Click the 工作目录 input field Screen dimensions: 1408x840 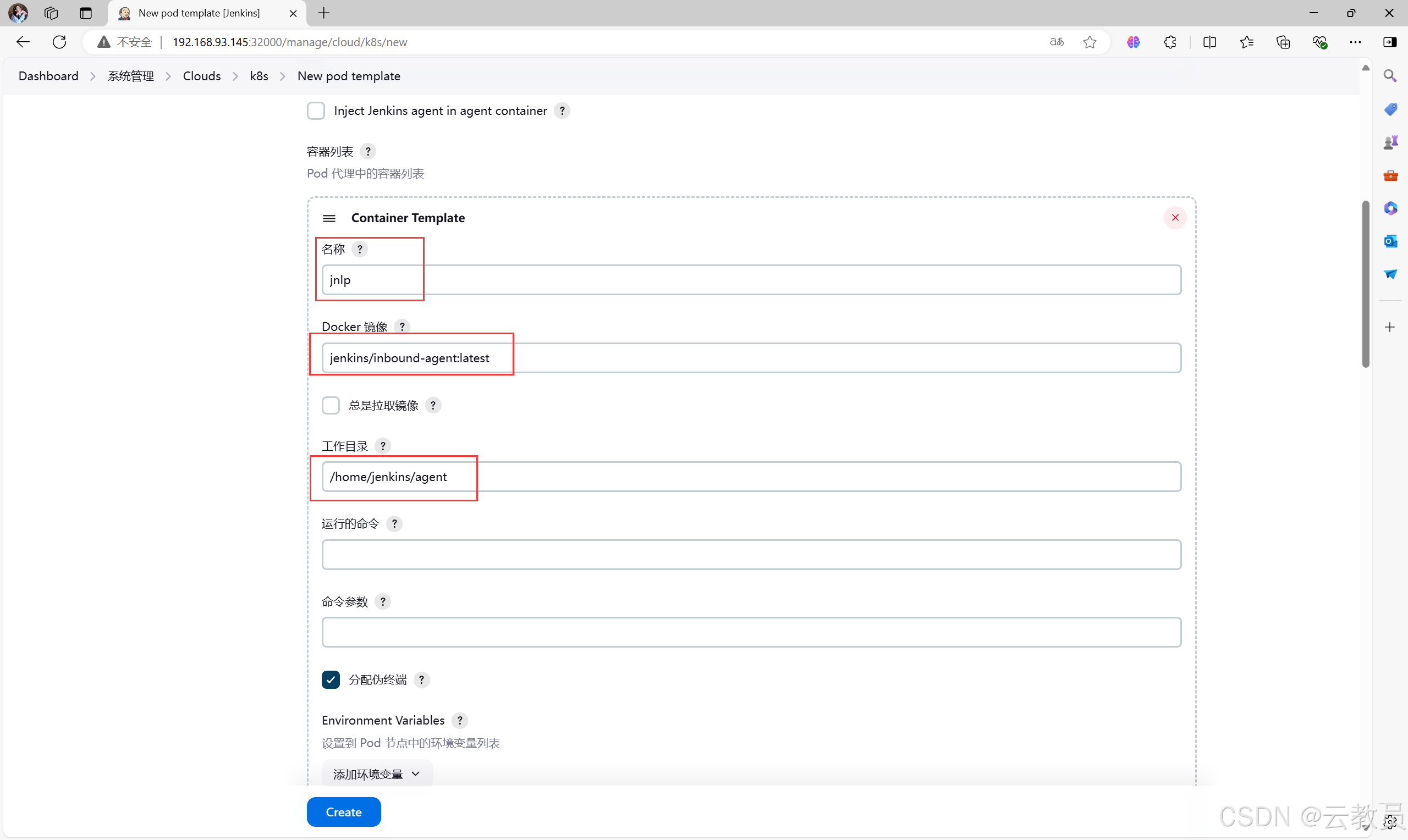click(x=751, y=477)
